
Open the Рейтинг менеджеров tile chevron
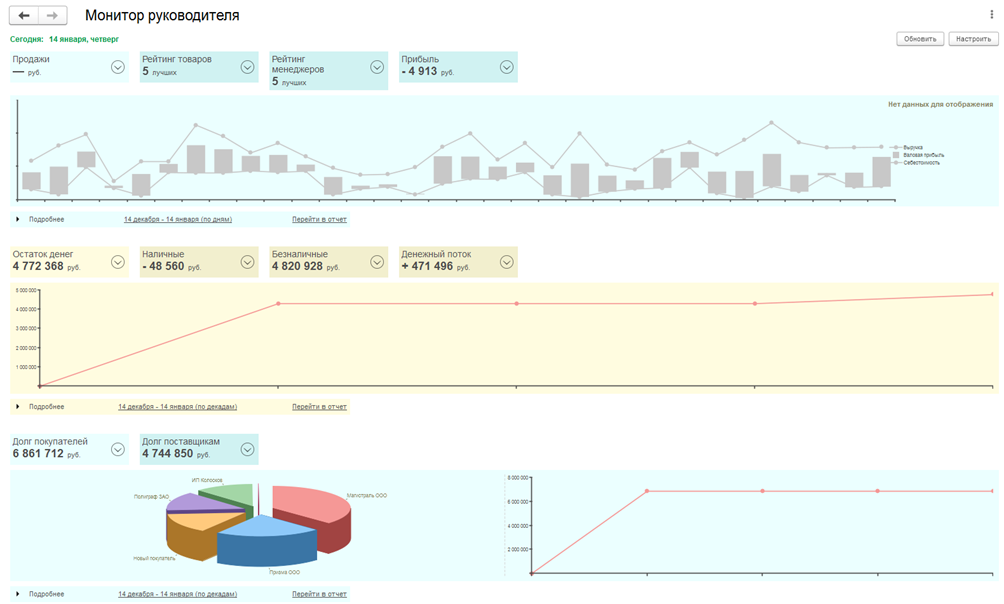(x=377, y=67)
